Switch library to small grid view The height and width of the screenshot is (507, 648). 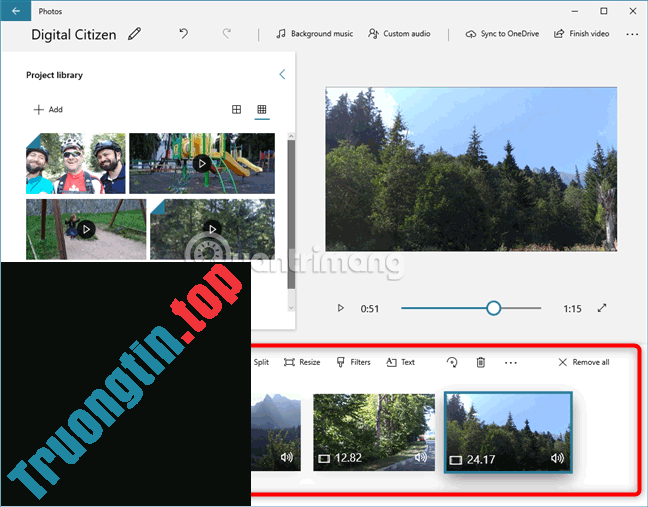coord(262,109)
